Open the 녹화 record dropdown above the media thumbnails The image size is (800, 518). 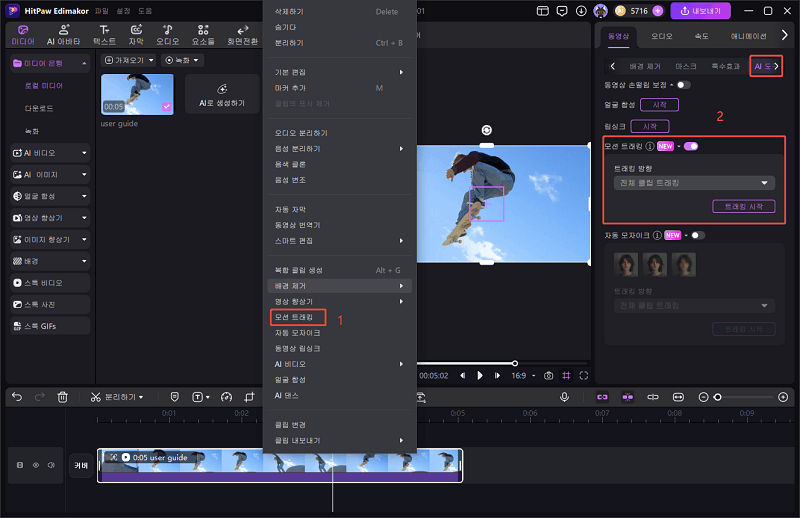pyautogui.click(x=182, y=60)
